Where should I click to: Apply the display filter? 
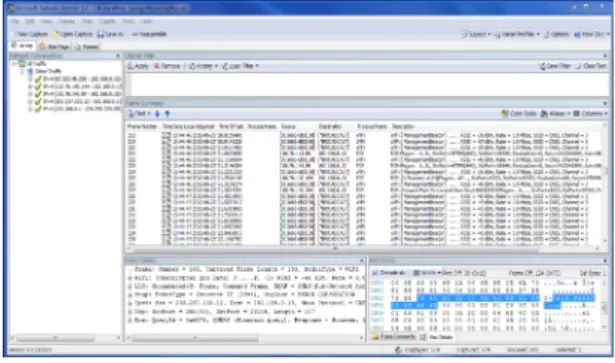pos(138,66)
